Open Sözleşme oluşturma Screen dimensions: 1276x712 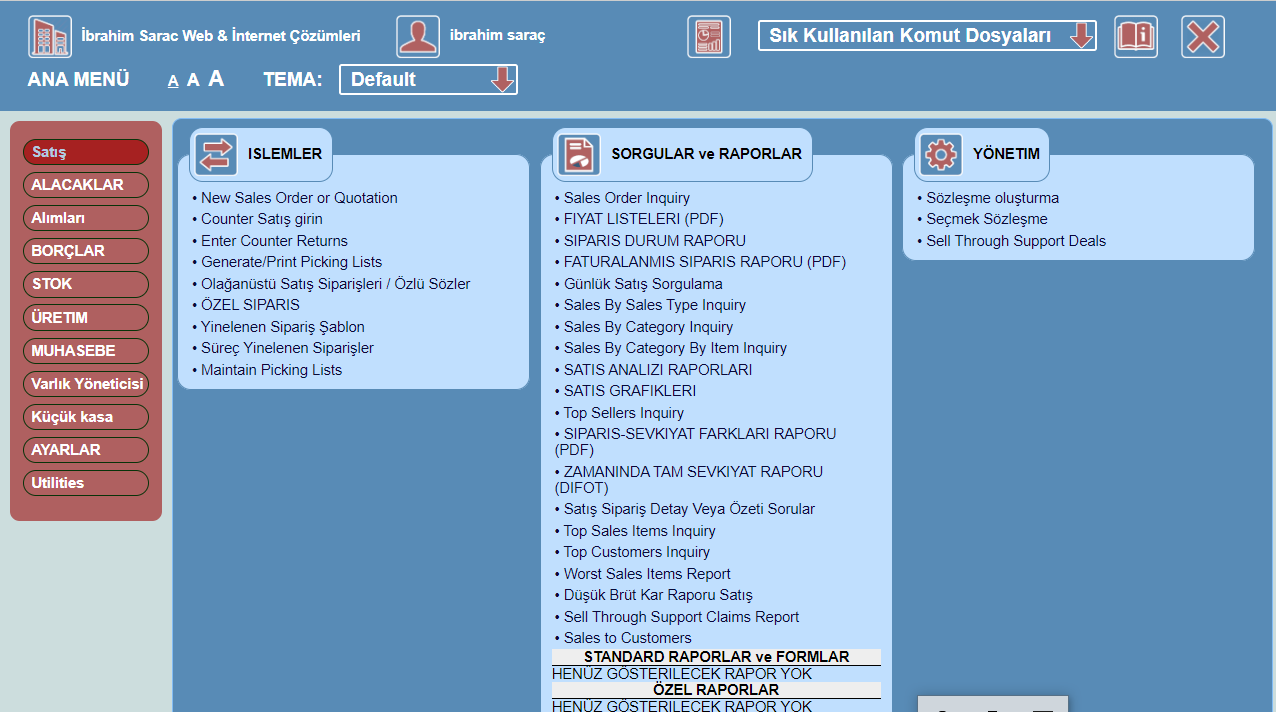(992, 198)
